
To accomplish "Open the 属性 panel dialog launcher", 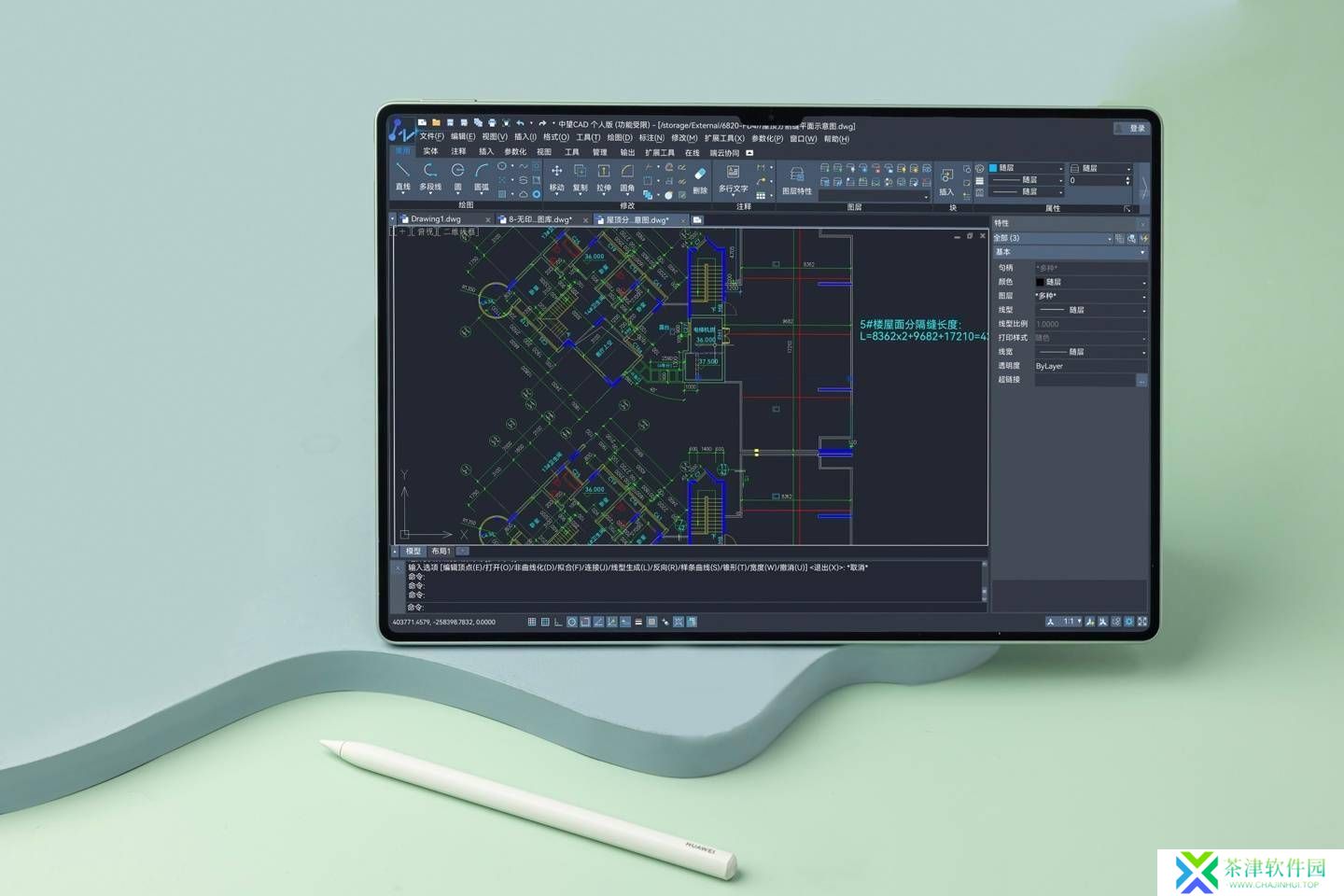I will (1127, 208).
